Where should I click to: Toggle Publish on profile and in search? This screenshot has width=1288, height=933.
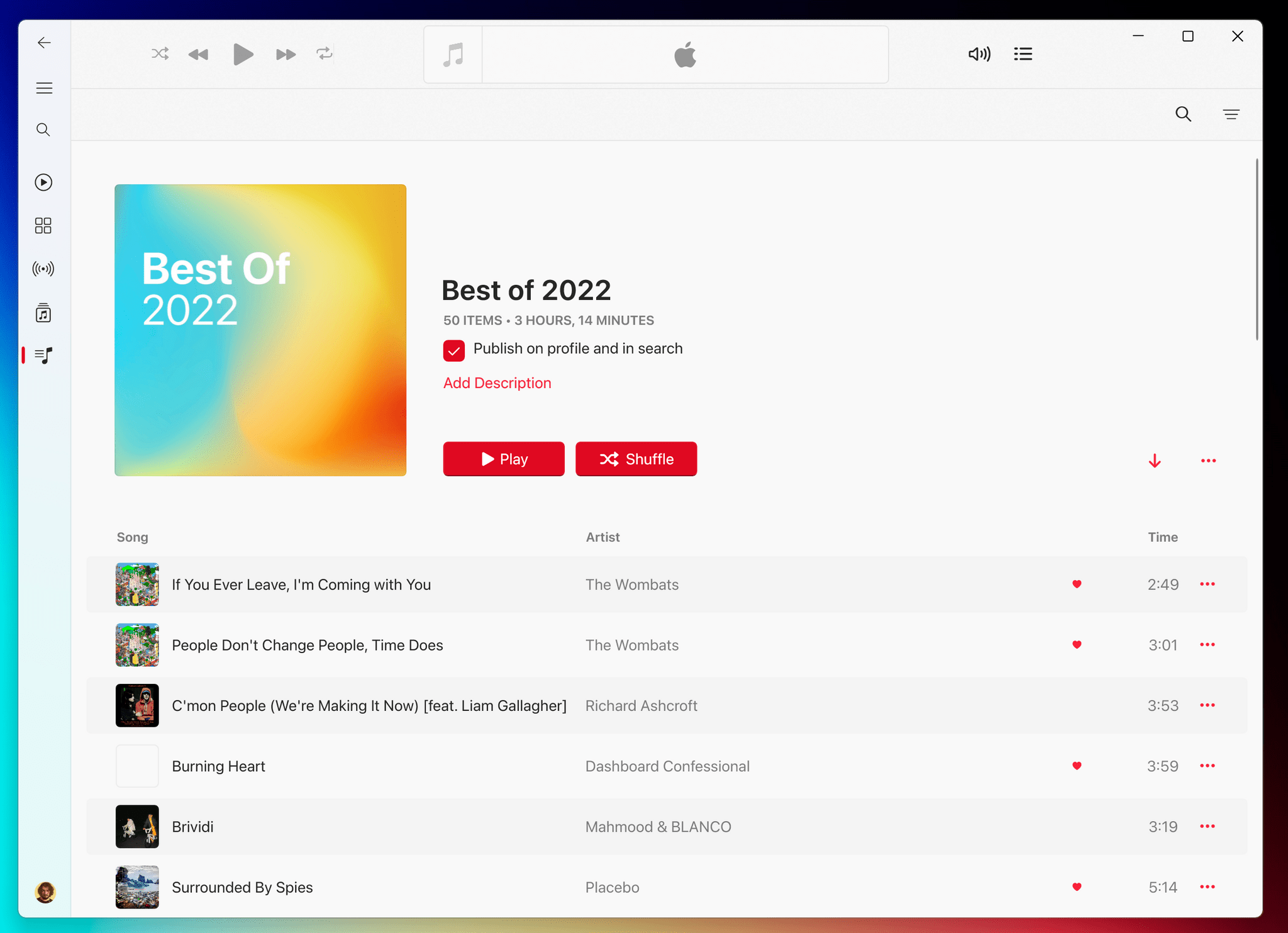pyautogui.click(x=454, y=349)
